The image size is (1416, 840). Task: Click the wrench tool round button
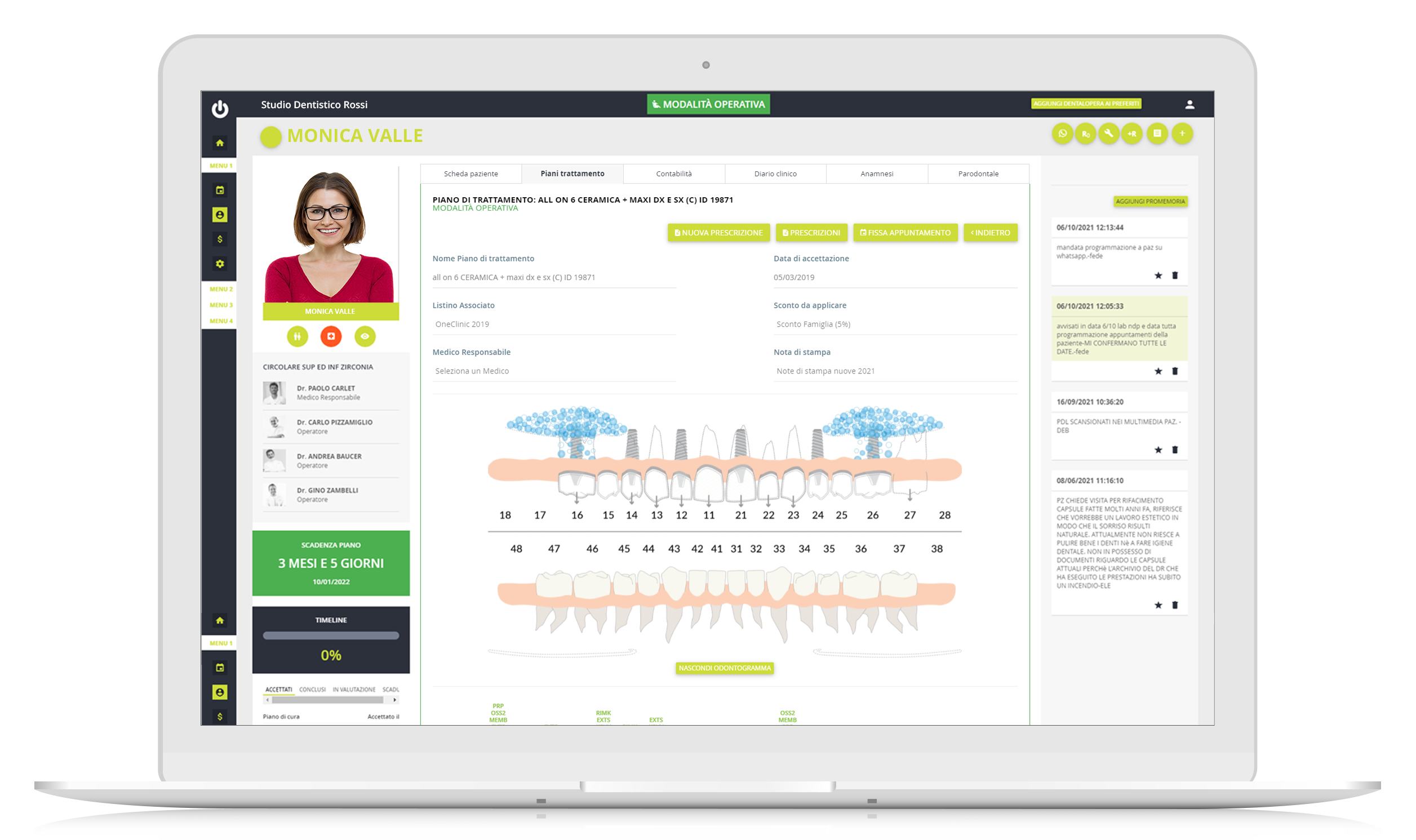click(1109, 134)
